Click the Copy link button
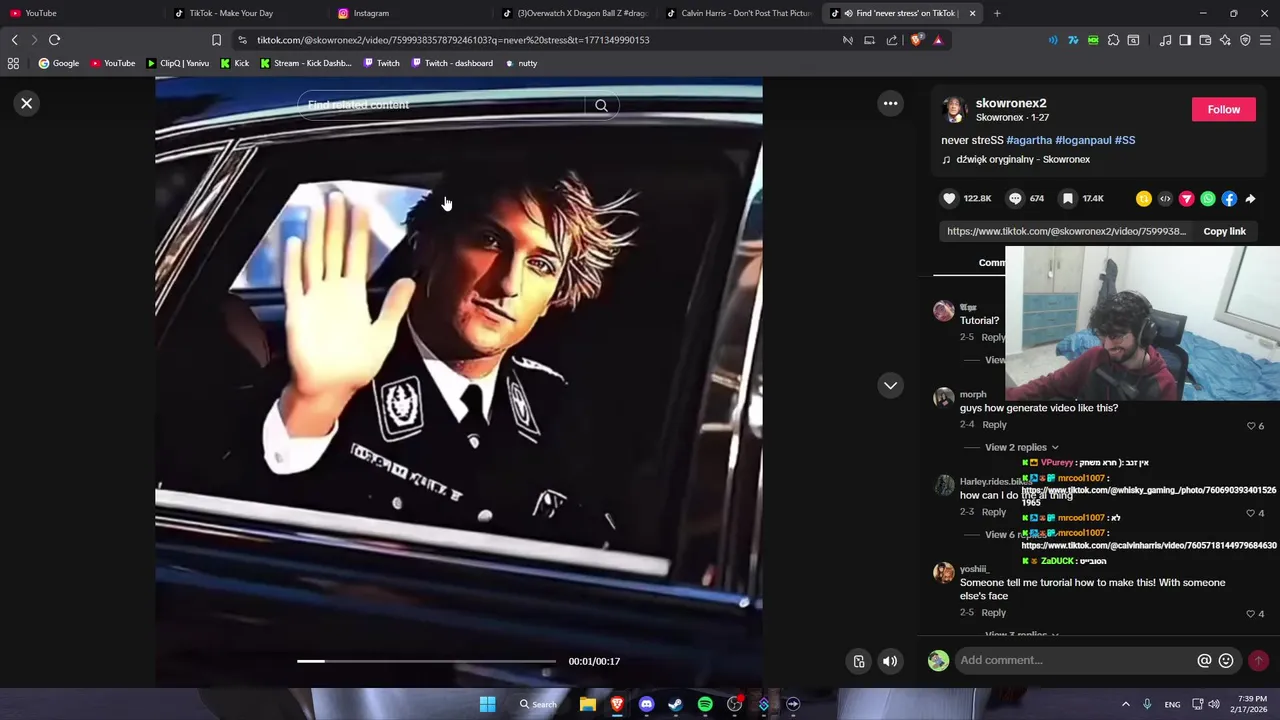The image size is (1280, 720). click(1224, 231)
